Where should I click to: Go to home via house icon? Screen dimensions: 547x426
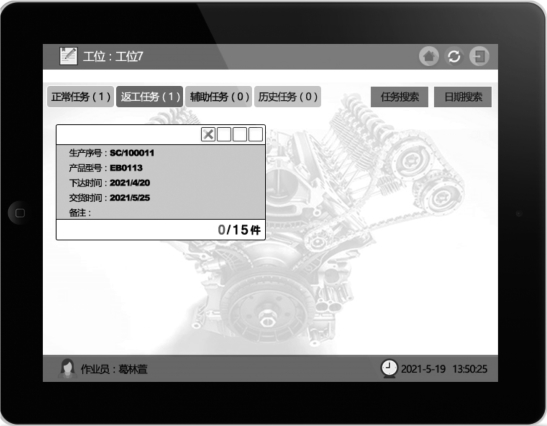(x=429, y=56)
